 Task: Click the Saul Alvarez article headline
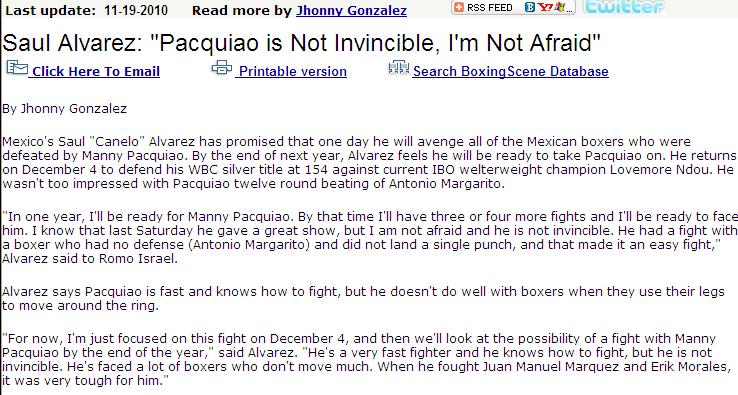coord(302,42)
